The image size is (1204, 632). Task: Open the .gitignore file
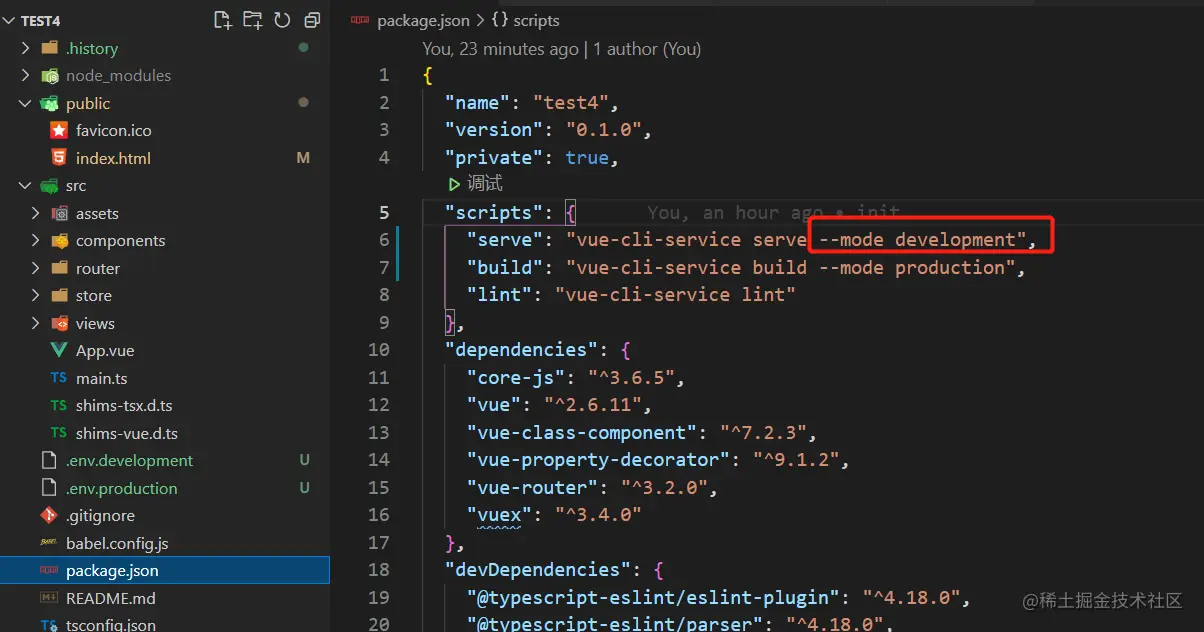point(100,516)
